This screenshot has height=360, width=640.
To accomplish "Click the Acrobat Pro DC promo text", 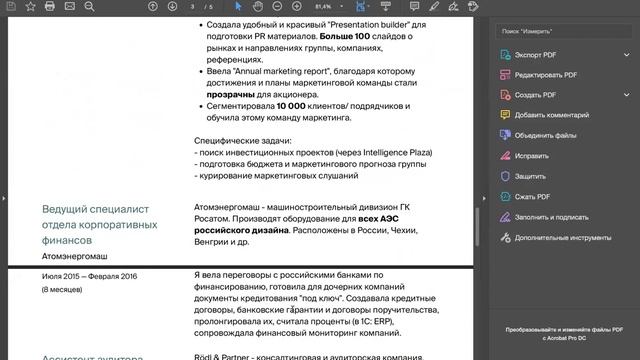I will tap(564, 333).
